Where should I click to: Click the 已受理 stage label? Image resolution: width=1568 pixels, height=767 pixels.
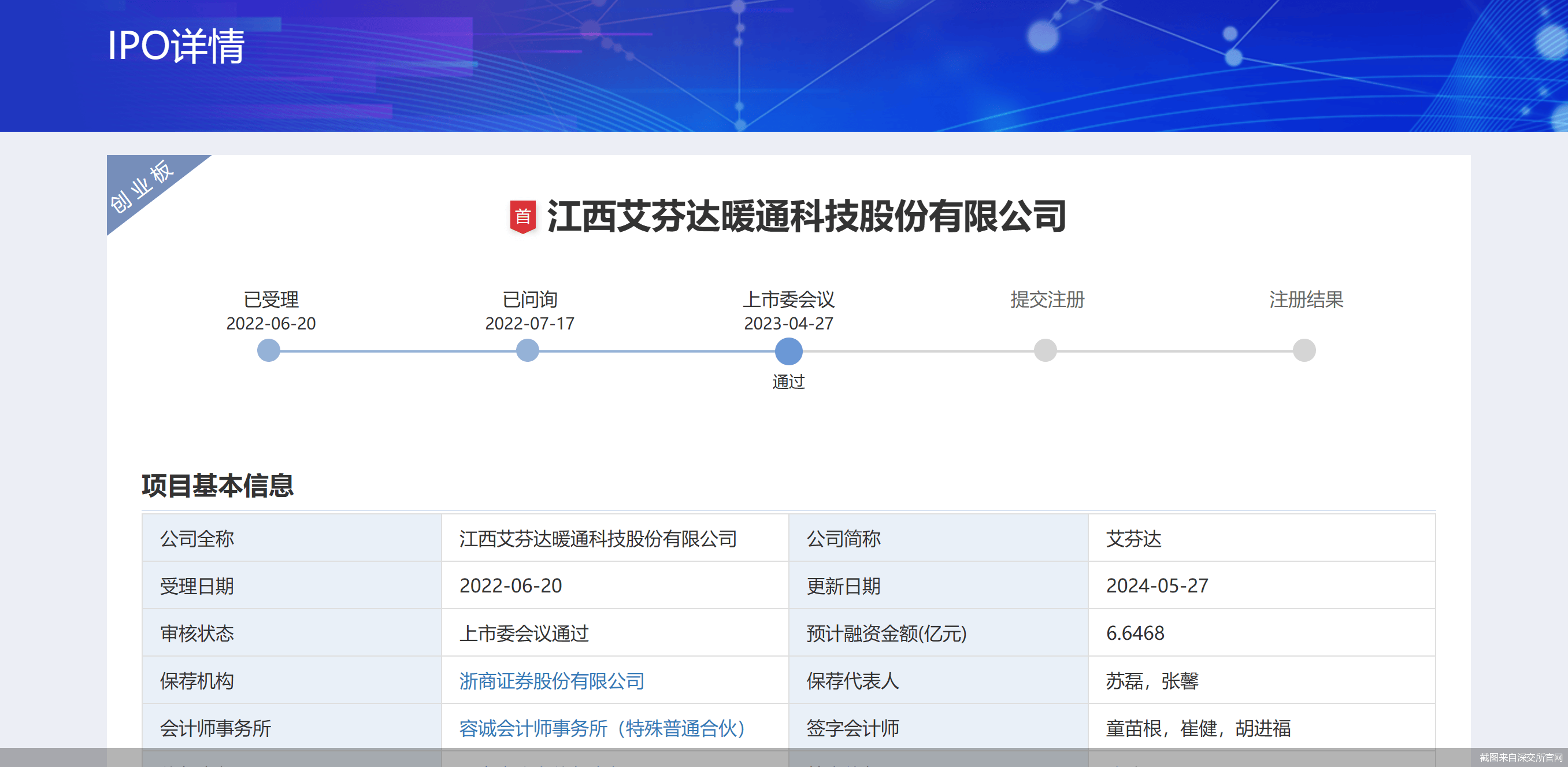pos(271,299)
